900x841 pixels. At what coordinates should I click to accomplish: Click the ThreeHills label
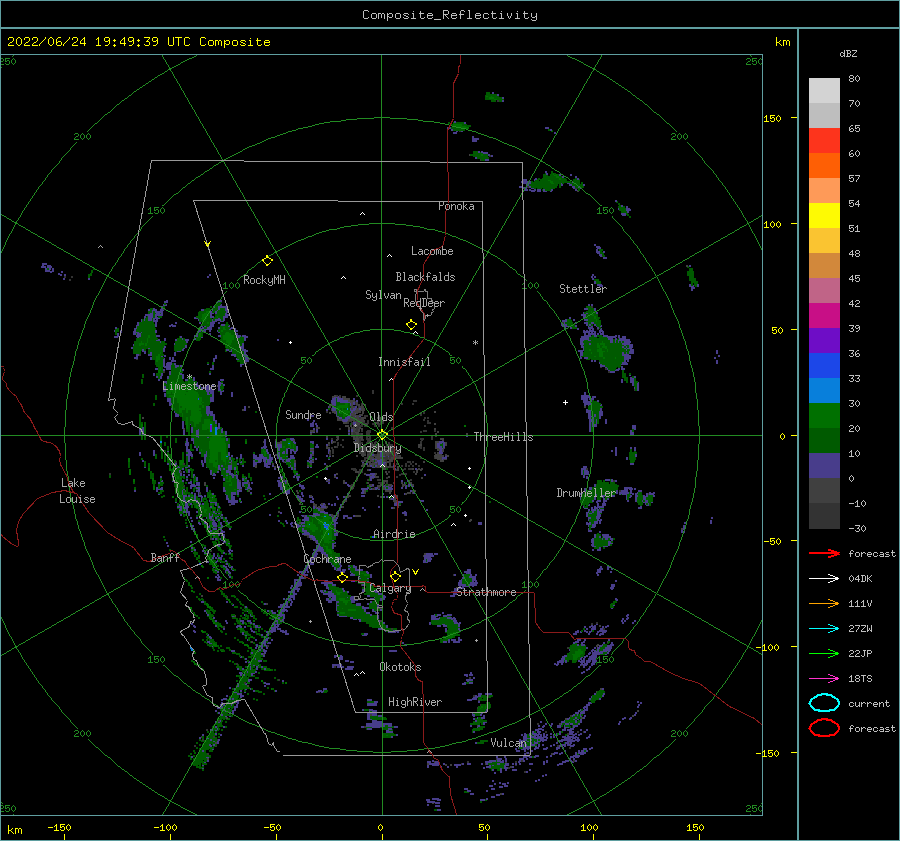[503, 437]
